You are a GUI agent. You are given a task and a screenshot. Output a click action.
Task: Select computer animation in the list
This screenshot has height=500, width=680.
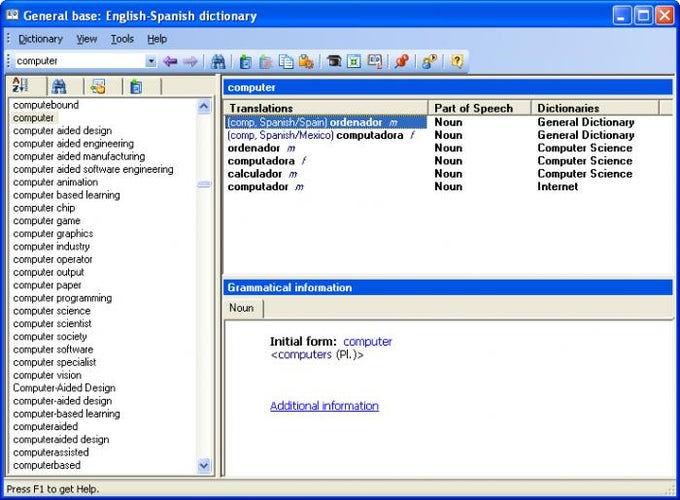tap(56, 182)
